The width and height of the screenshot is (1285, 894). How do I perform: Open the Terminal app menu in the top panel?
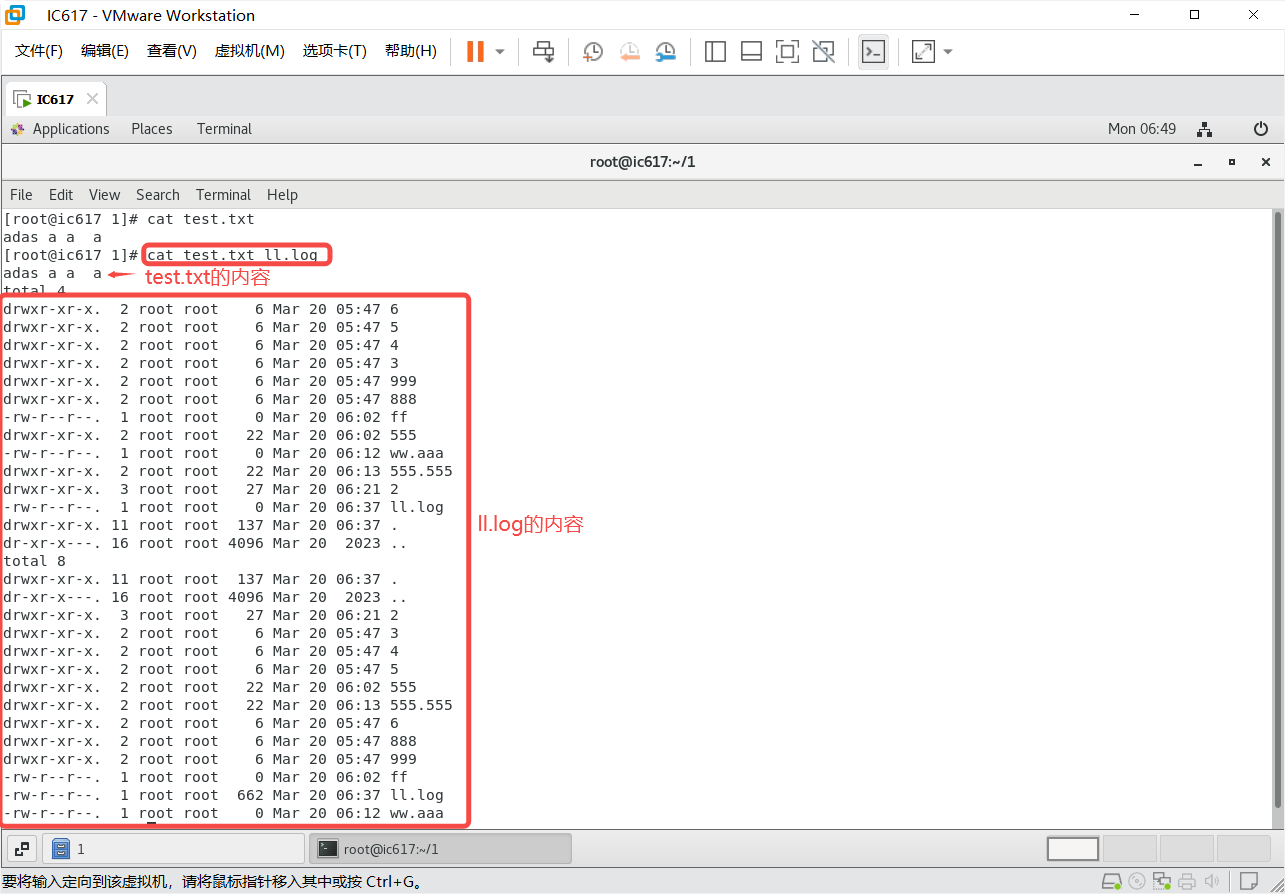224,129
